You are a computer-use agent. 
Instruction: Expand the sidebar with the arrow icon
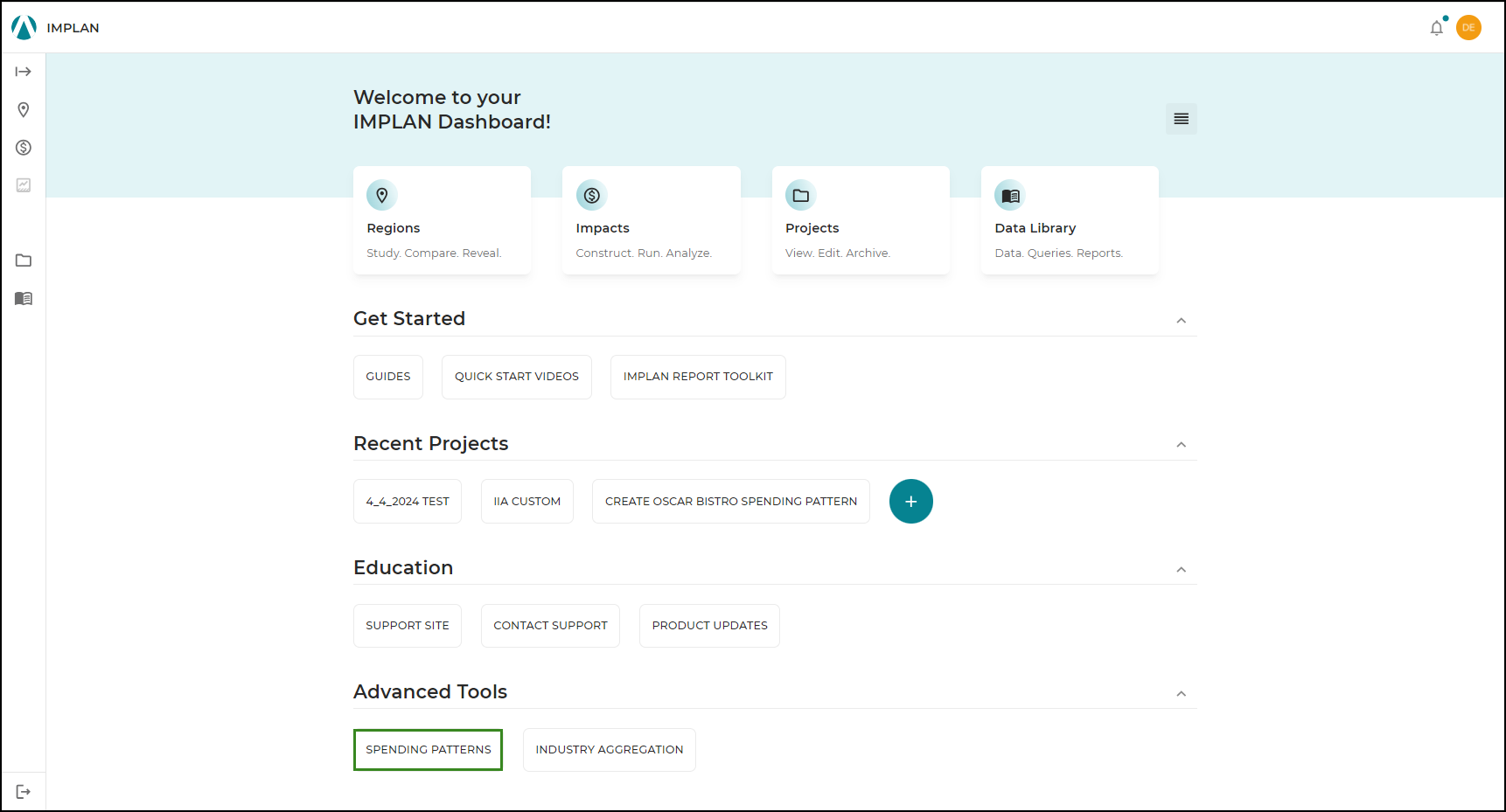23,71
